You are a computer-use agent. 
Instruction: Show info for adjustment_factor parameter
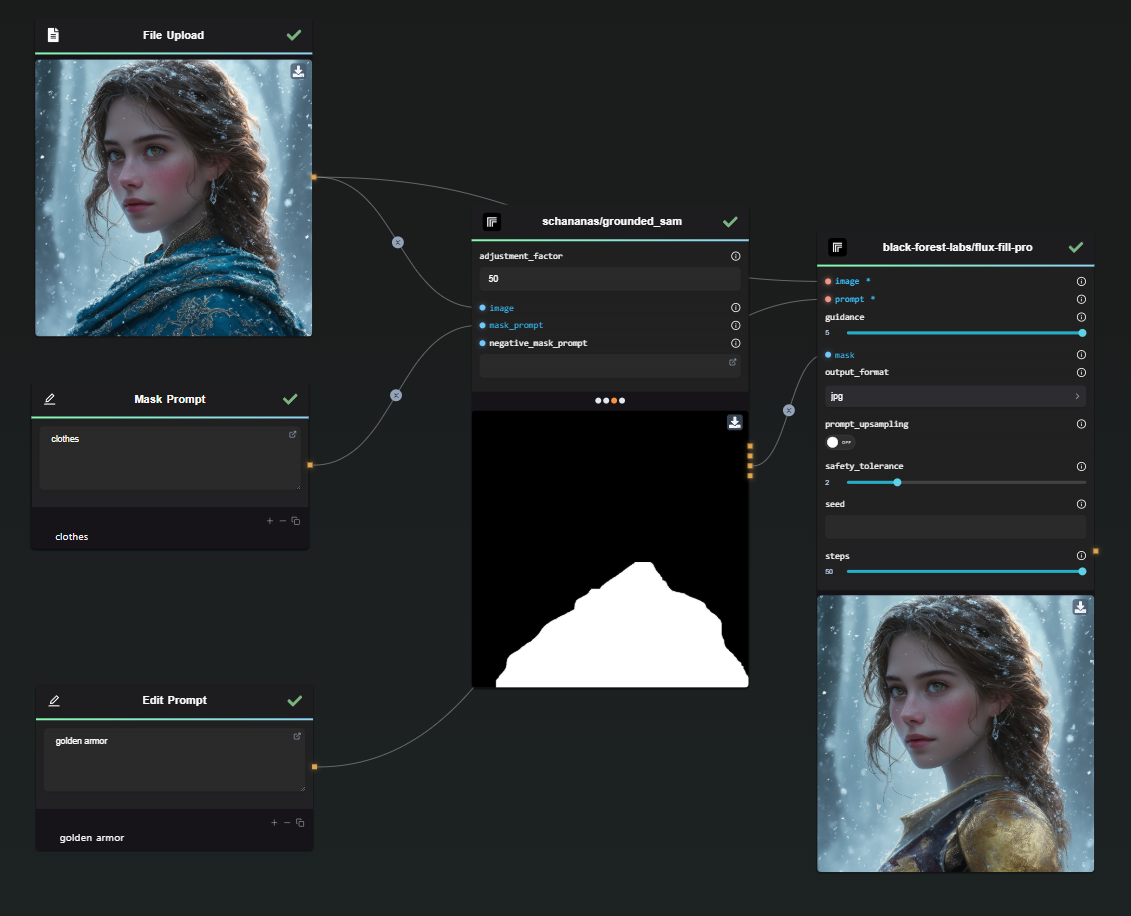coord(736,256)
